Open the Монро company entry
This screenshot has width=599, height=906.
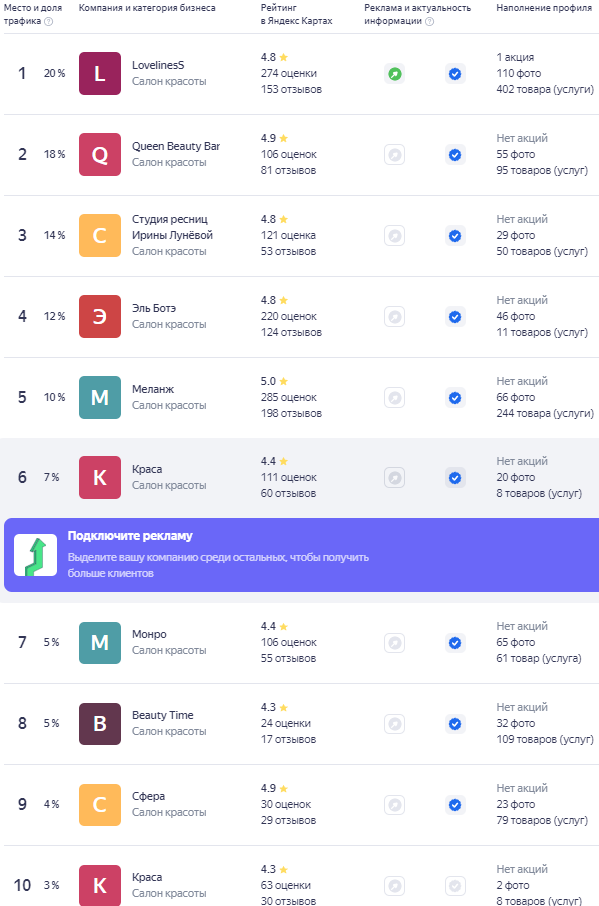click(x=149, y=634)
